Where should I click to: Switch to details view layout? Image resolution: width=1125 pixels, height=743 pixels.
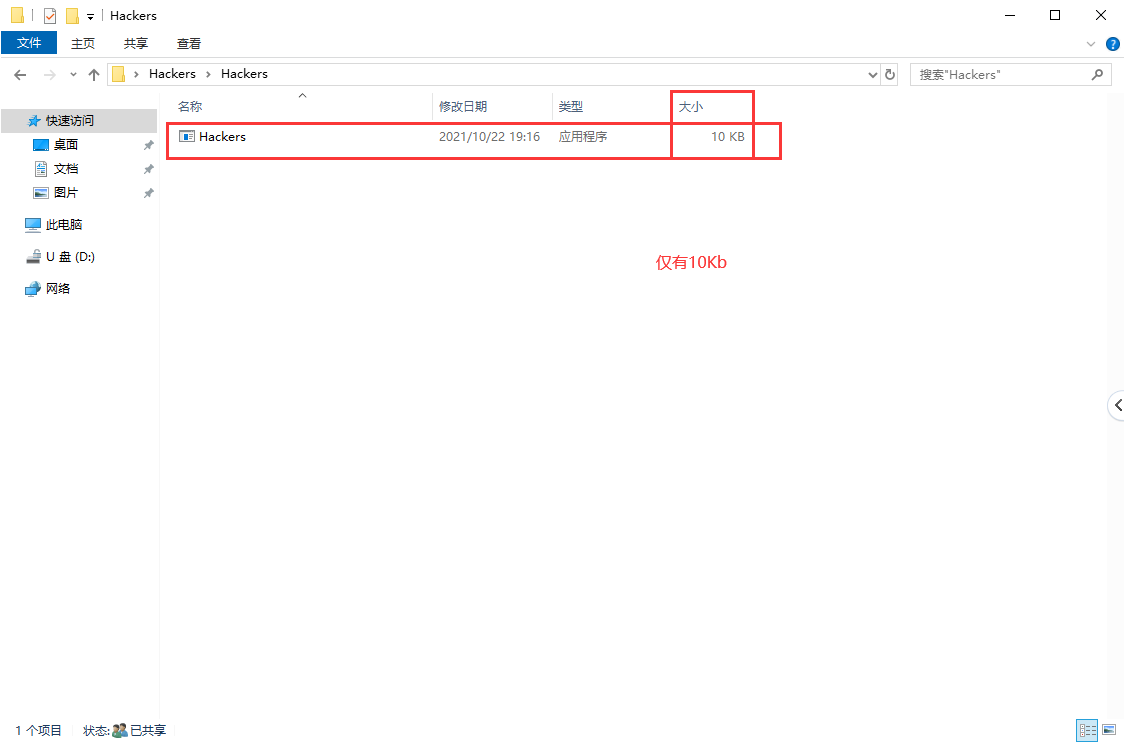(1086, 731)
